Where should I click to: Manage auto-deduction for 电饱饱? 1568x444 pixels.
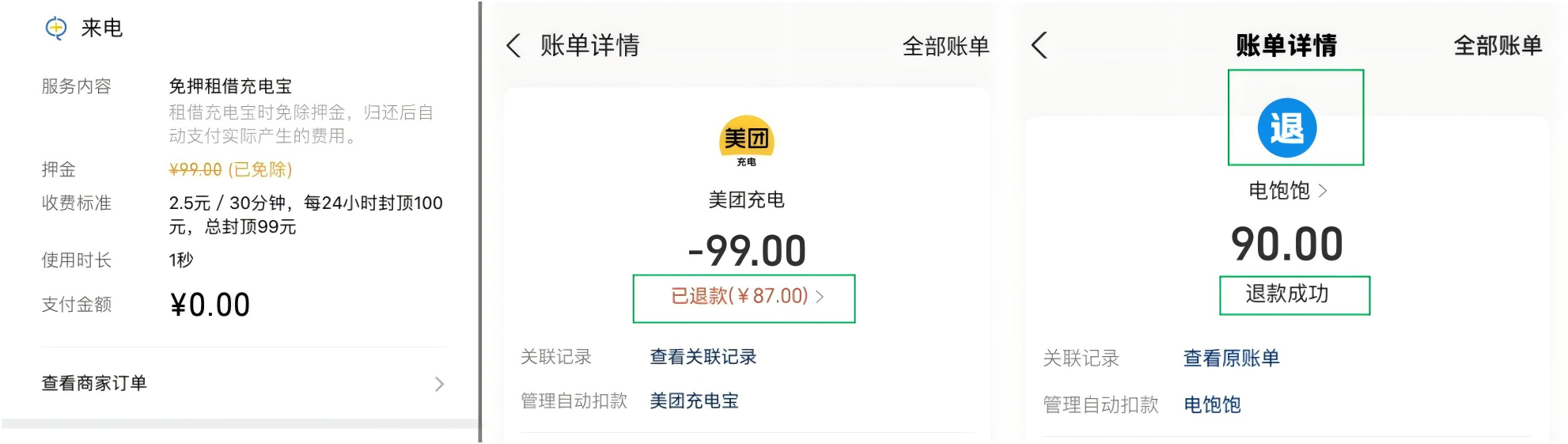point(1212,405)
